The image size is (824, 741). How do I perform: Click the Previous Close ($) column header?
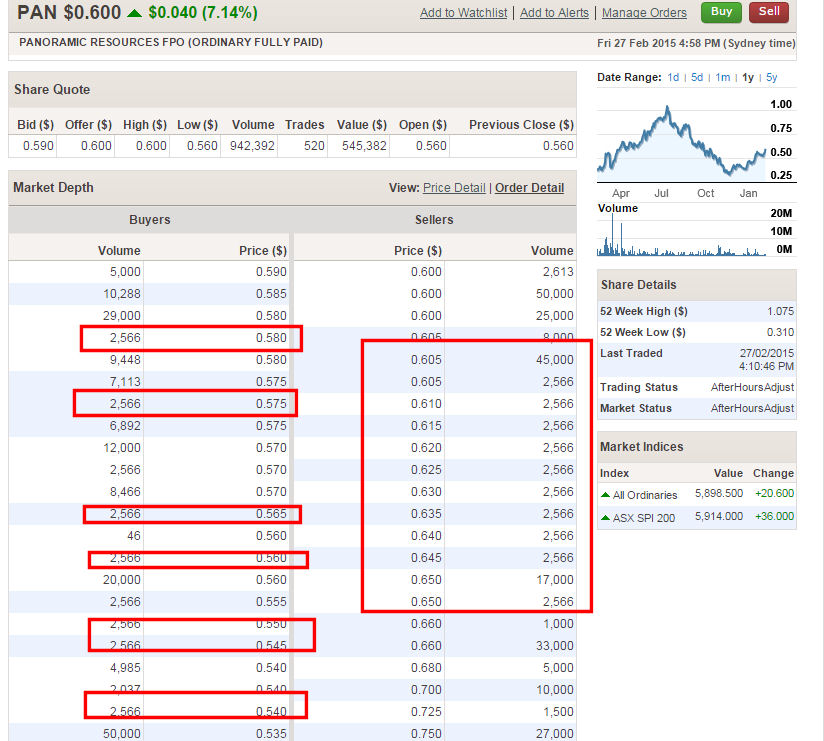click(521, 125)
